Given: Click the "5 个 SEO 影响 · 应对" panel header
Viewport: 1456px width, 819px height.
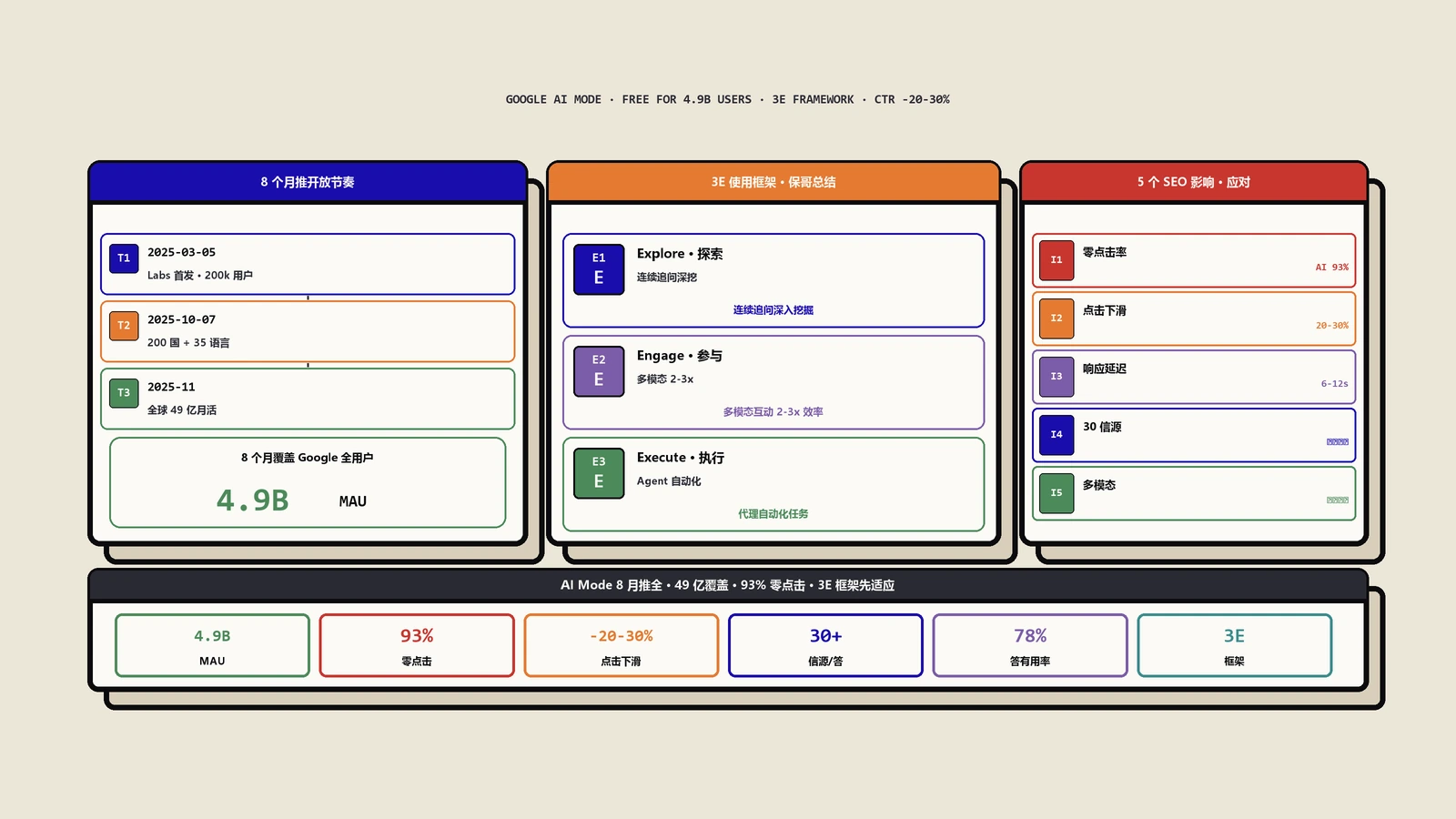Looking at the screenshot, I should (1194, 182).
